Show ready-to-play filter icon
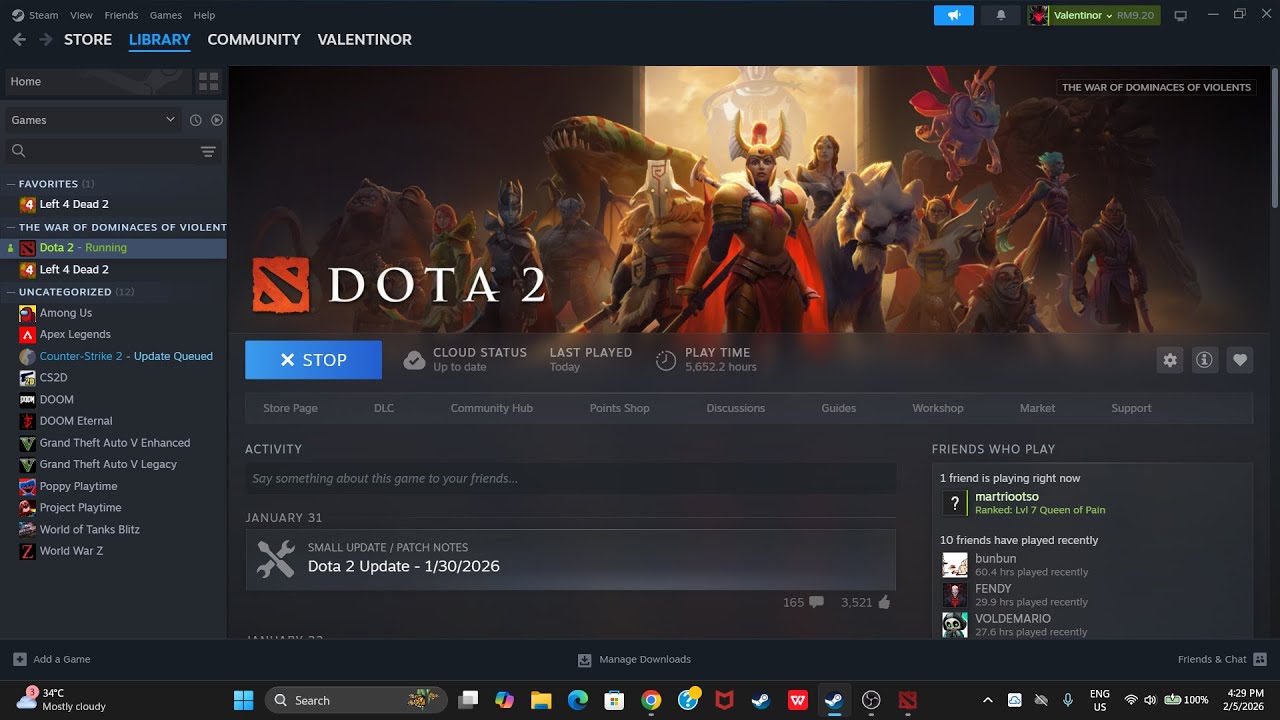Viewport: 1280px width, 720px height. [x=216, y=120]
